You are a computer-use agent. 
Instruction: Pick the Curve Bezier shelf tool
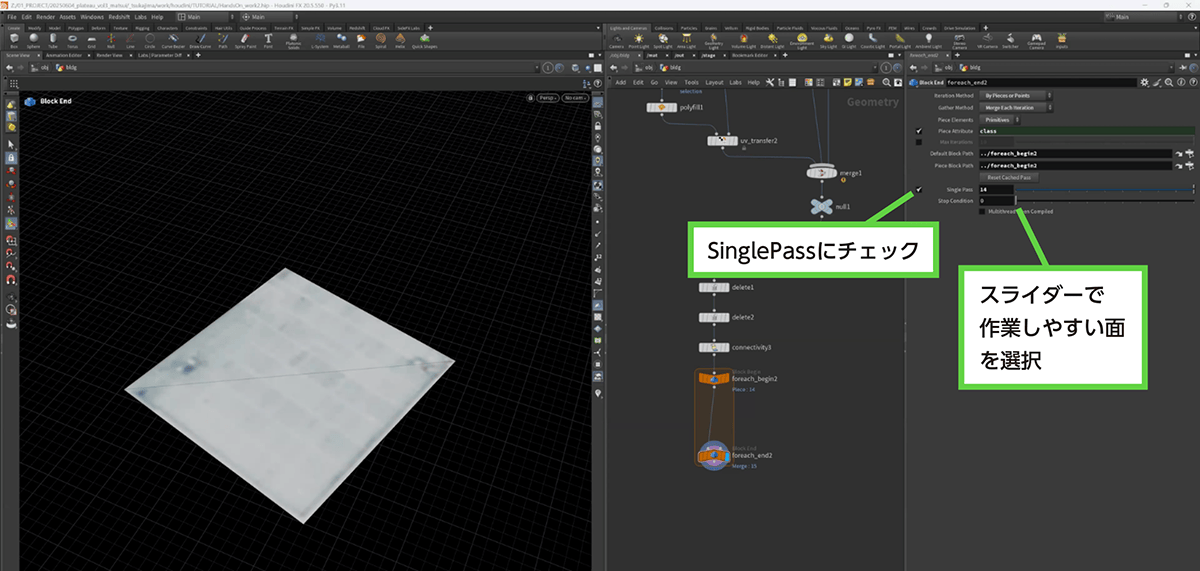(174, 40)
